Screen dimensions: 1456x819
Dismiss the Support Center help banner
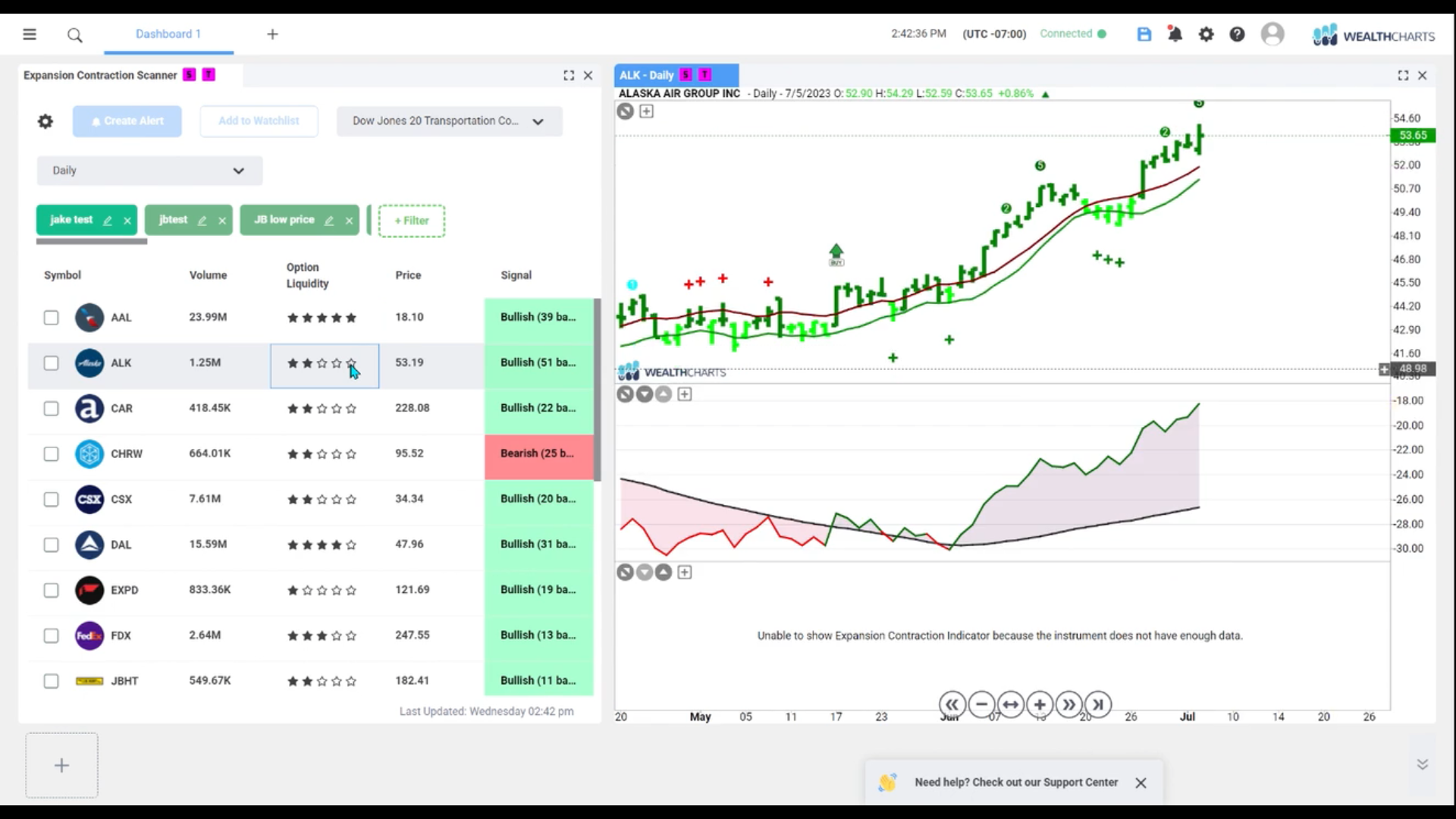click(1141, 783)
